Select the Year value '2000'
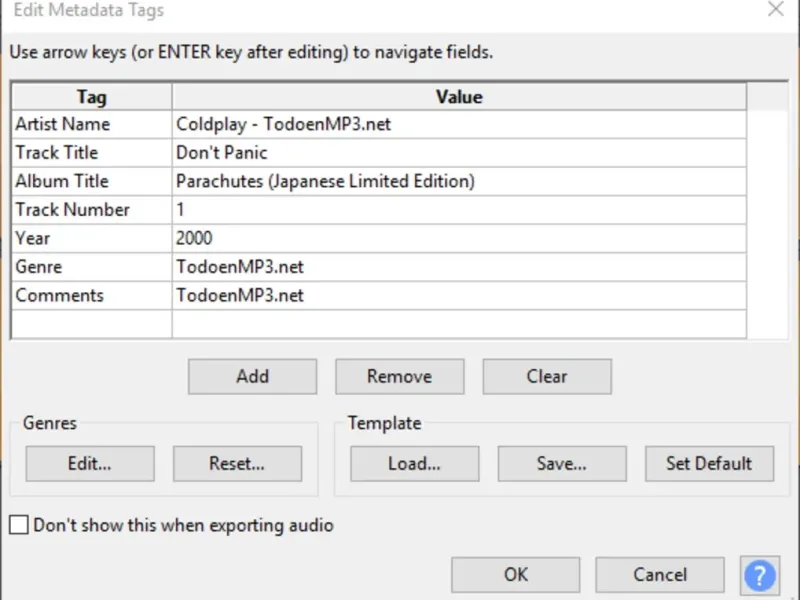 point(459,239)
